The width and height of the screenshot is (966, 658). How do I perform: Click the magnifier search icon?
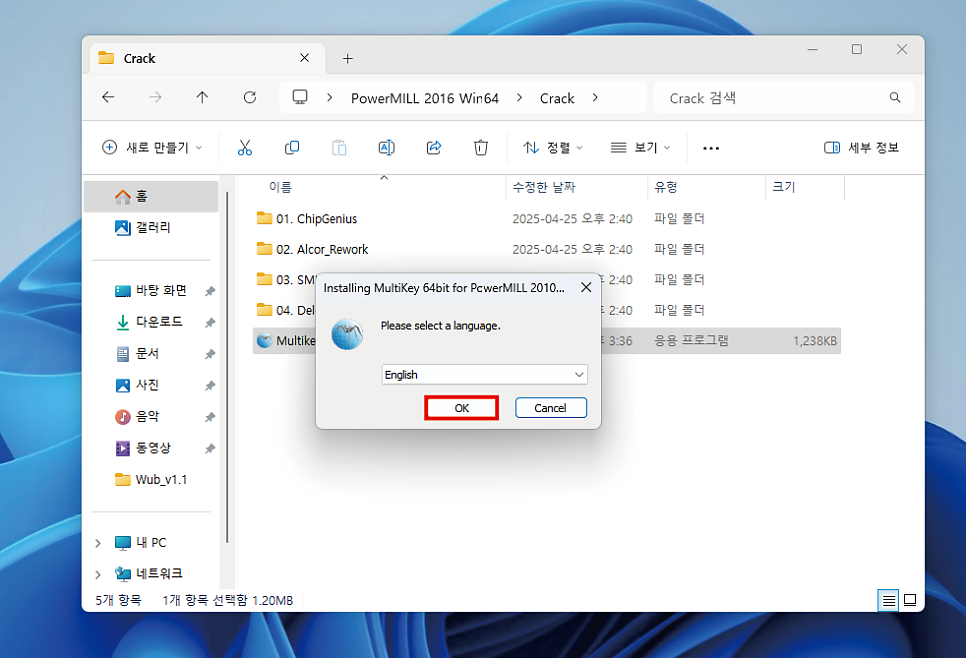click(x=895, y=97)
